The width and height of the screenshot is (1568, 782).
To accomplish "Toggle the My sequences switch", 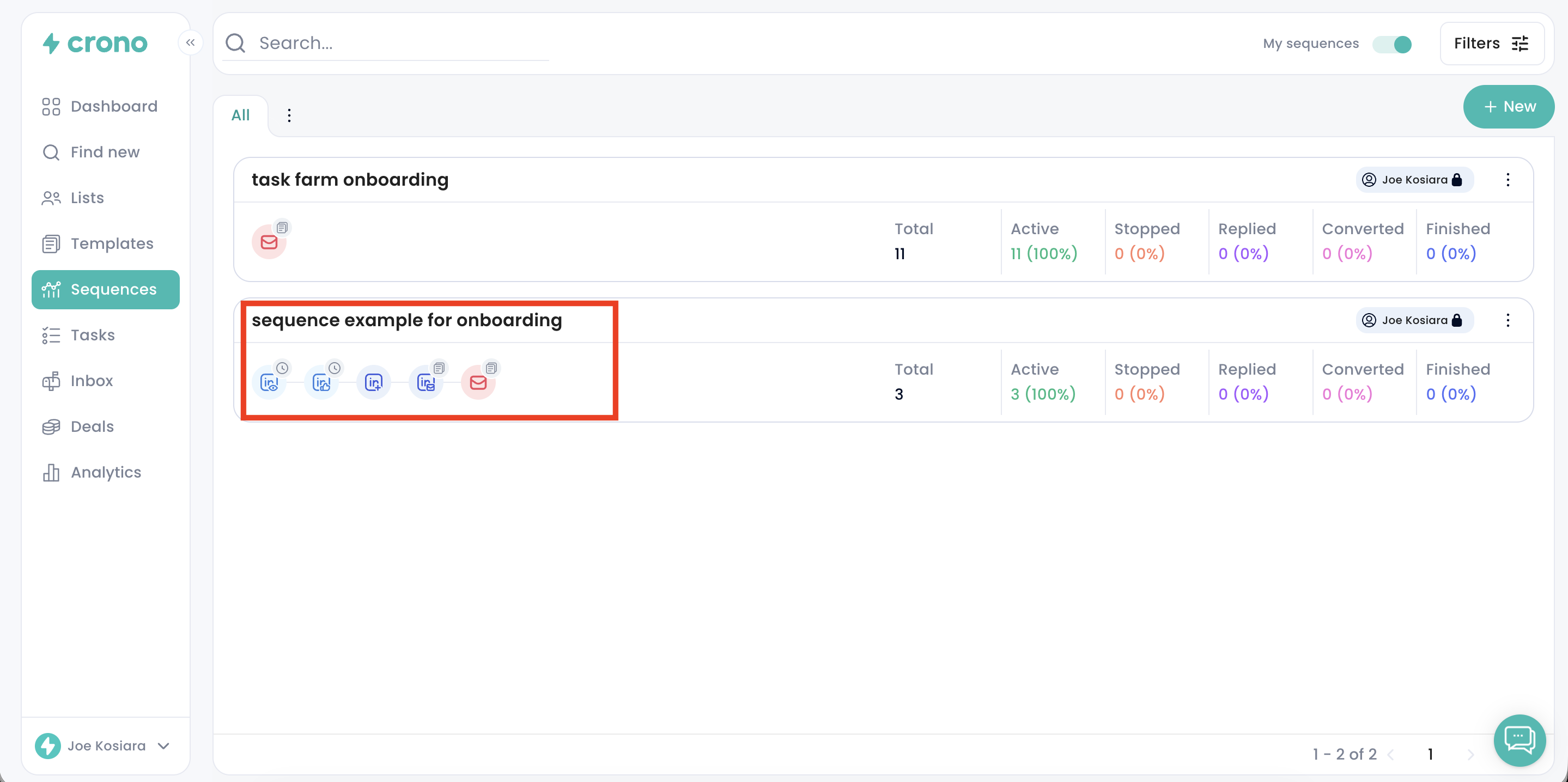I will click(x=1392, y=44).
